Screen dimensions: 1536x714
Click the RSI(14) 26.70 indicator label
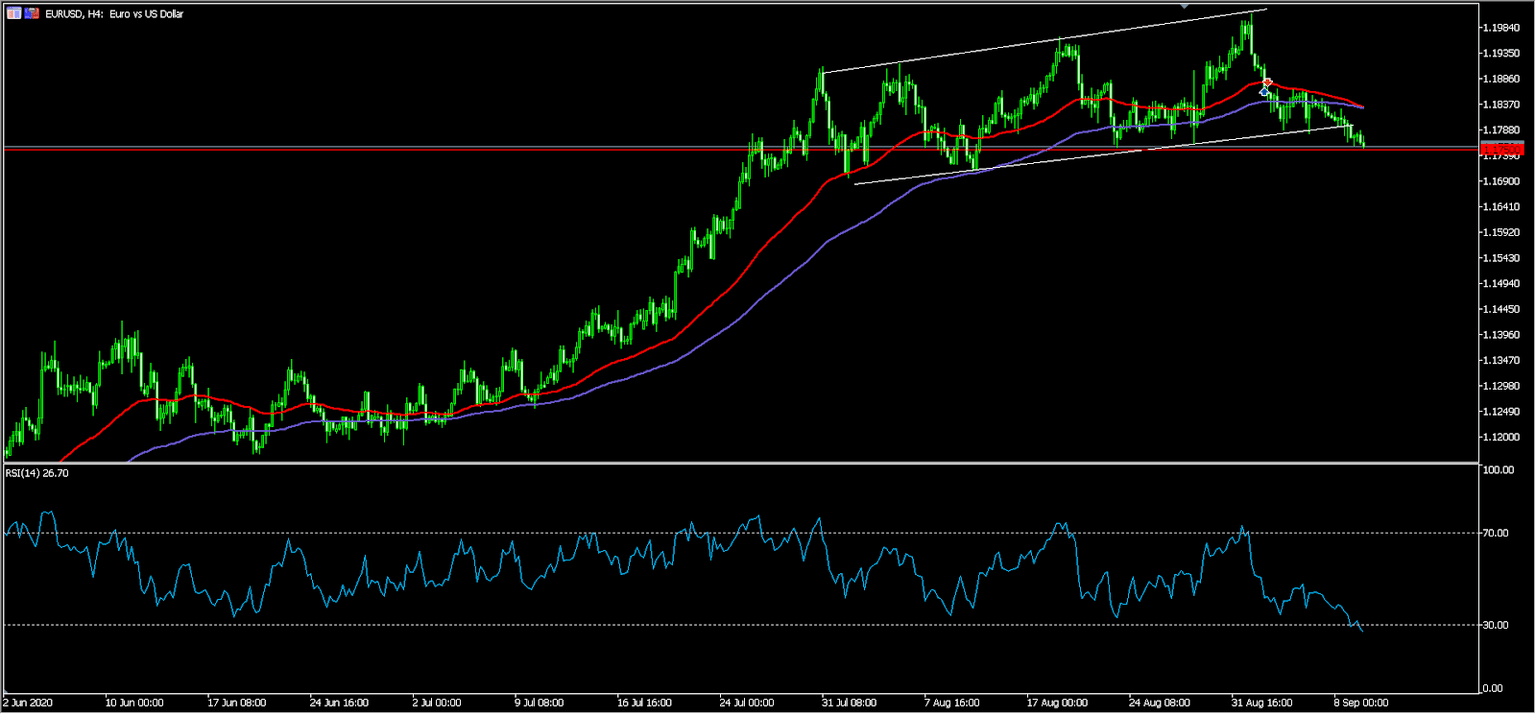pos(37,473)
